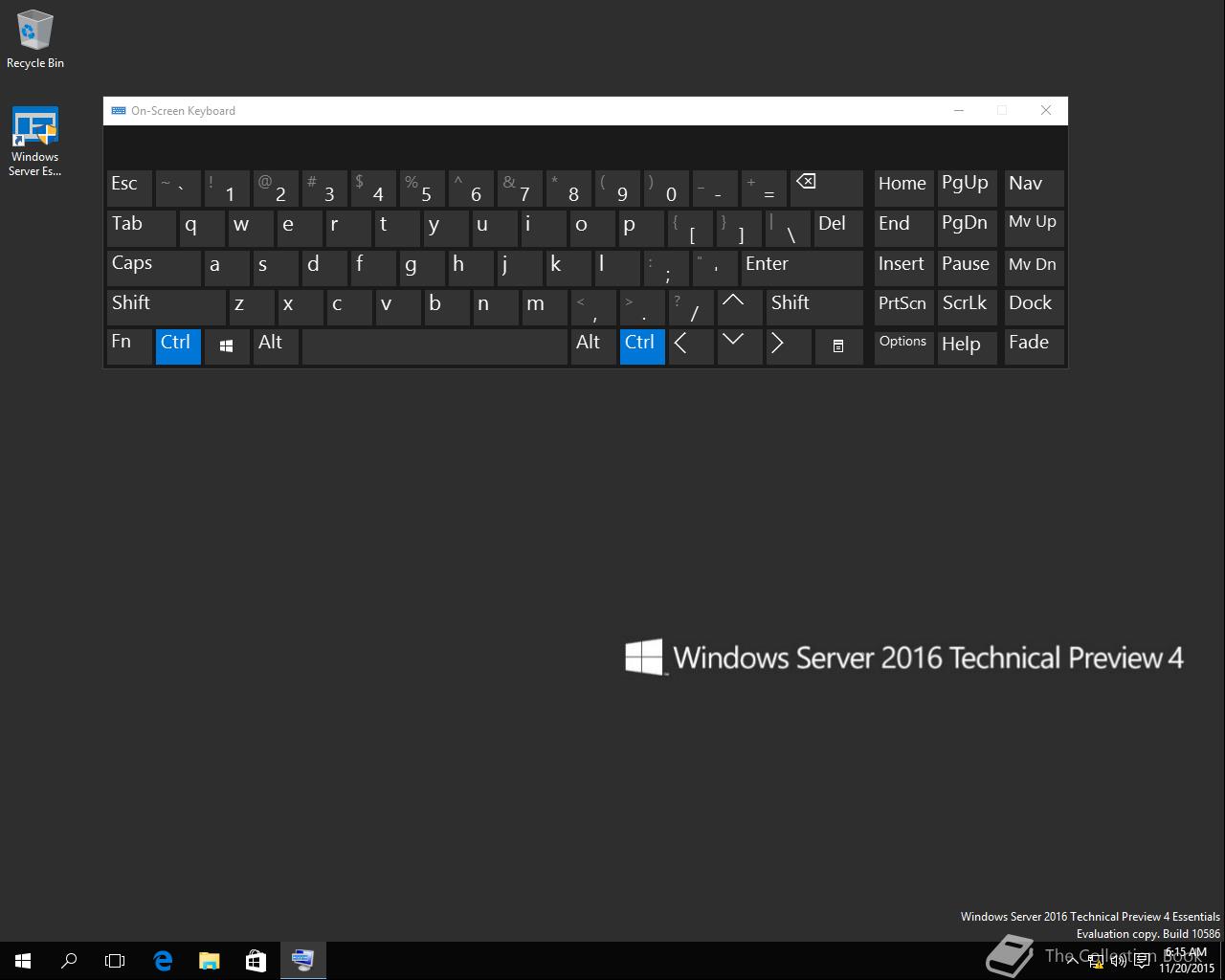Image resolution: width=1225 pixels, height=980 pixels.
Task: Click the Enter key
Action: point(802,268)
